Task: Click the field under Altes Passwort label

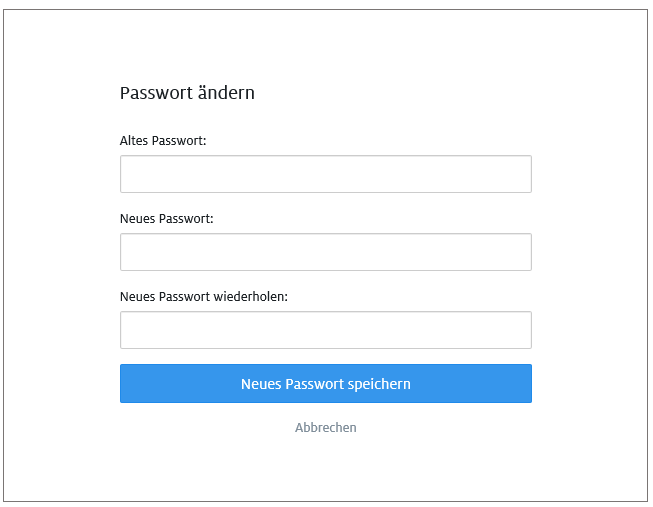Action: click(325, 174)
